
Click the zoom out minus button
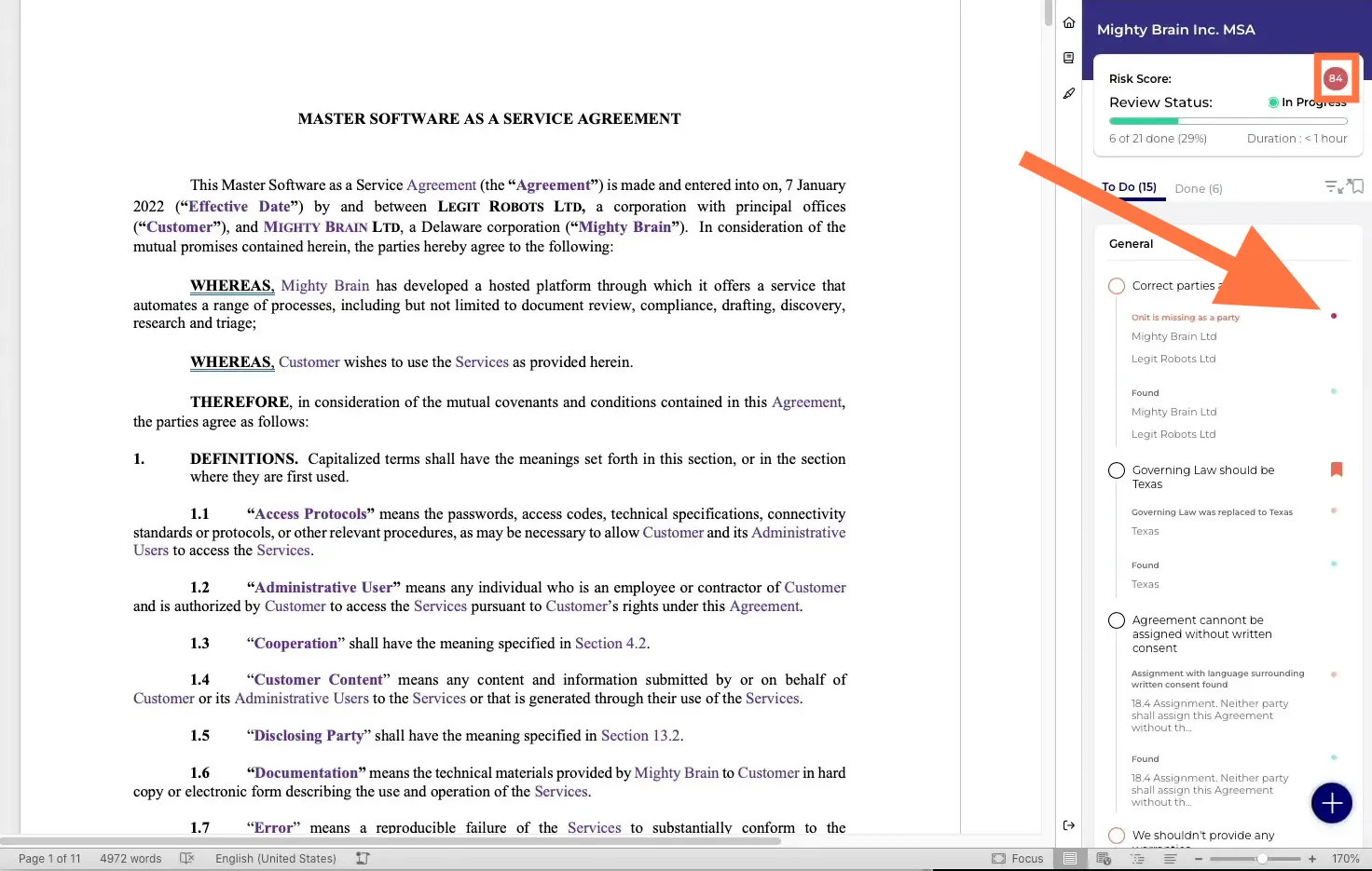coord(1198,859)
